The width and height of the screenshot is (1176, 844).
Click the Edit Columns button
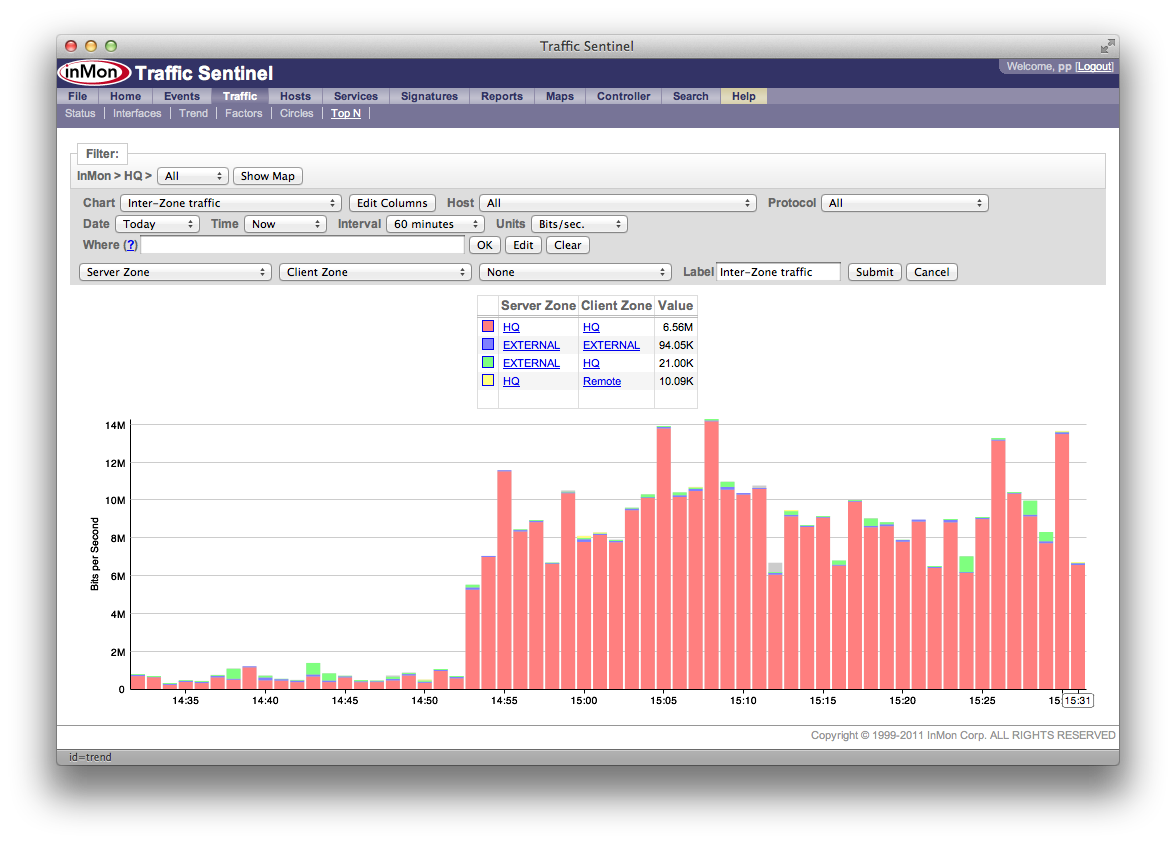(x=392, y=203)
